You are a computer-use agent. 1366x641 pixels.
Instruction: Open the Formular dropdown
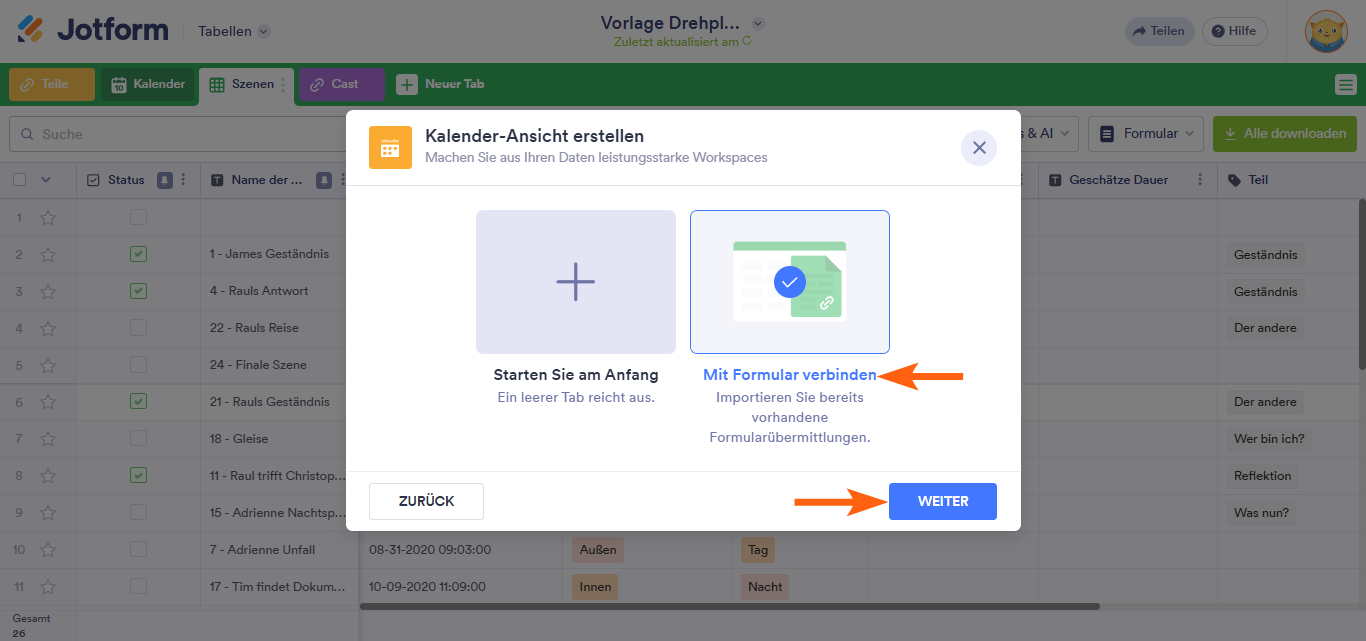click(1146, 133)
